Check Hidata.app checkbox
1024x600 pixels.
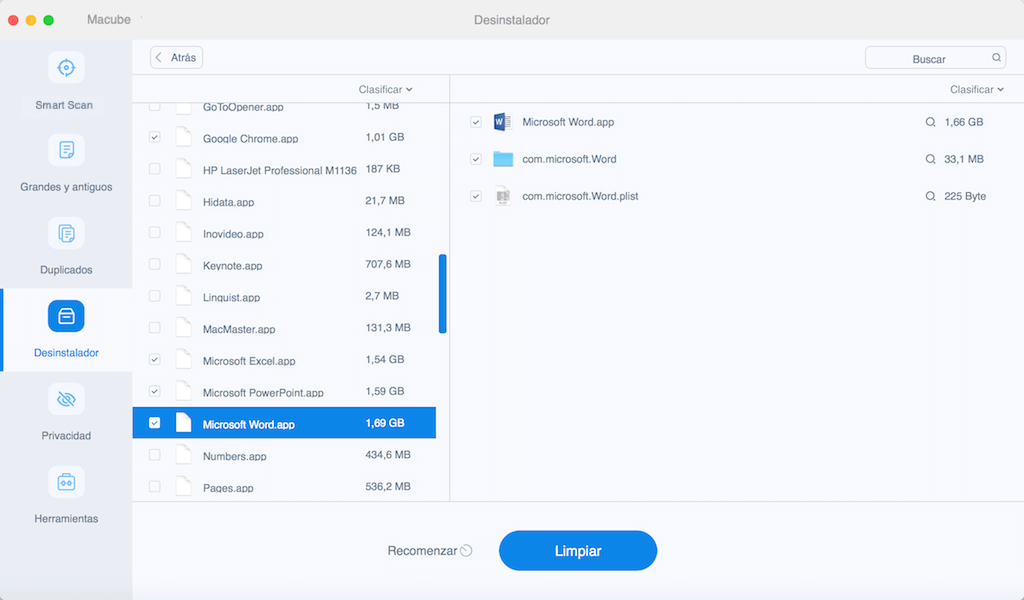(155, 201)
